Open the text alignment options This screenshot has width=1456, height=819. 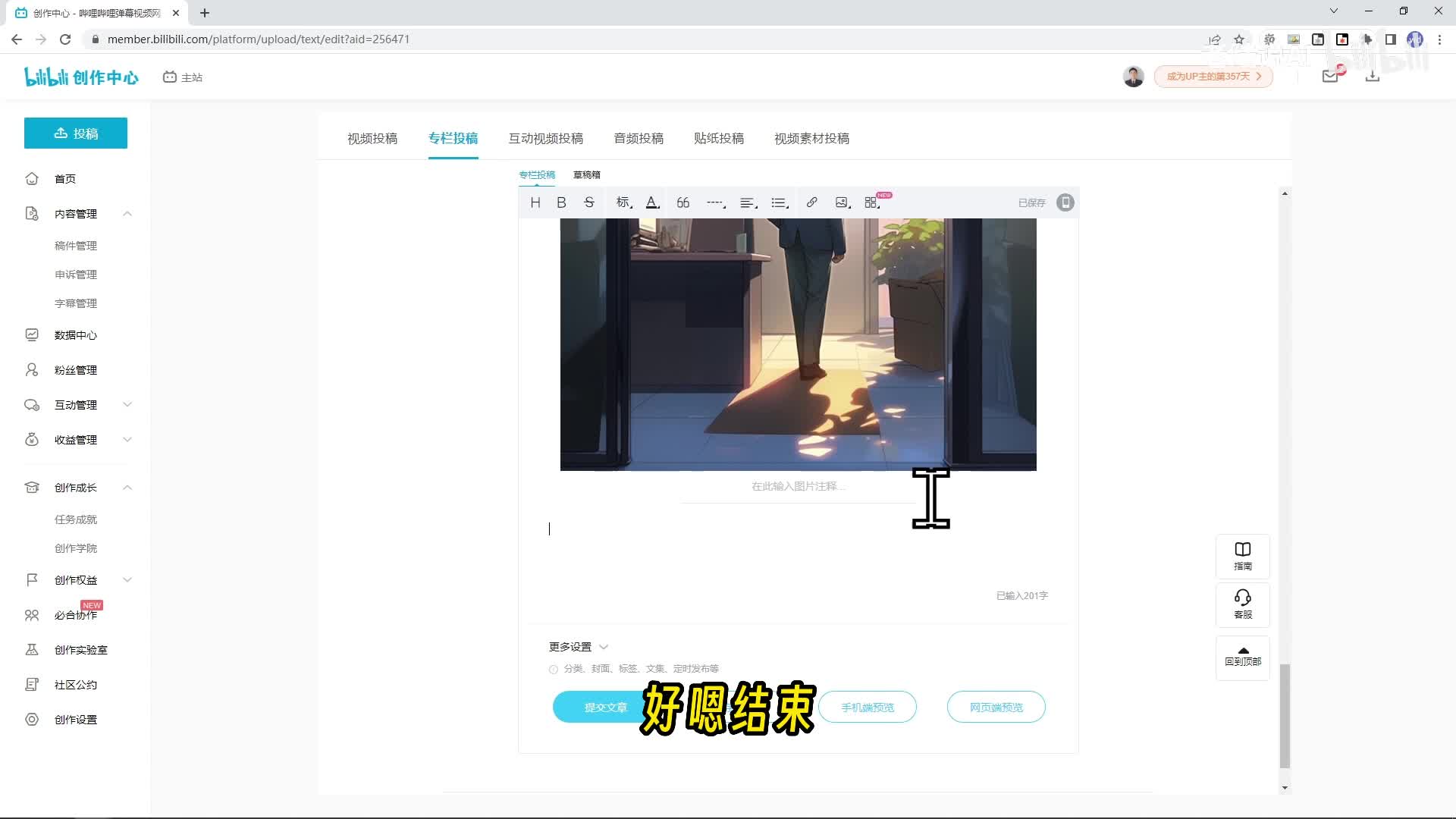[x=748, y=202]
